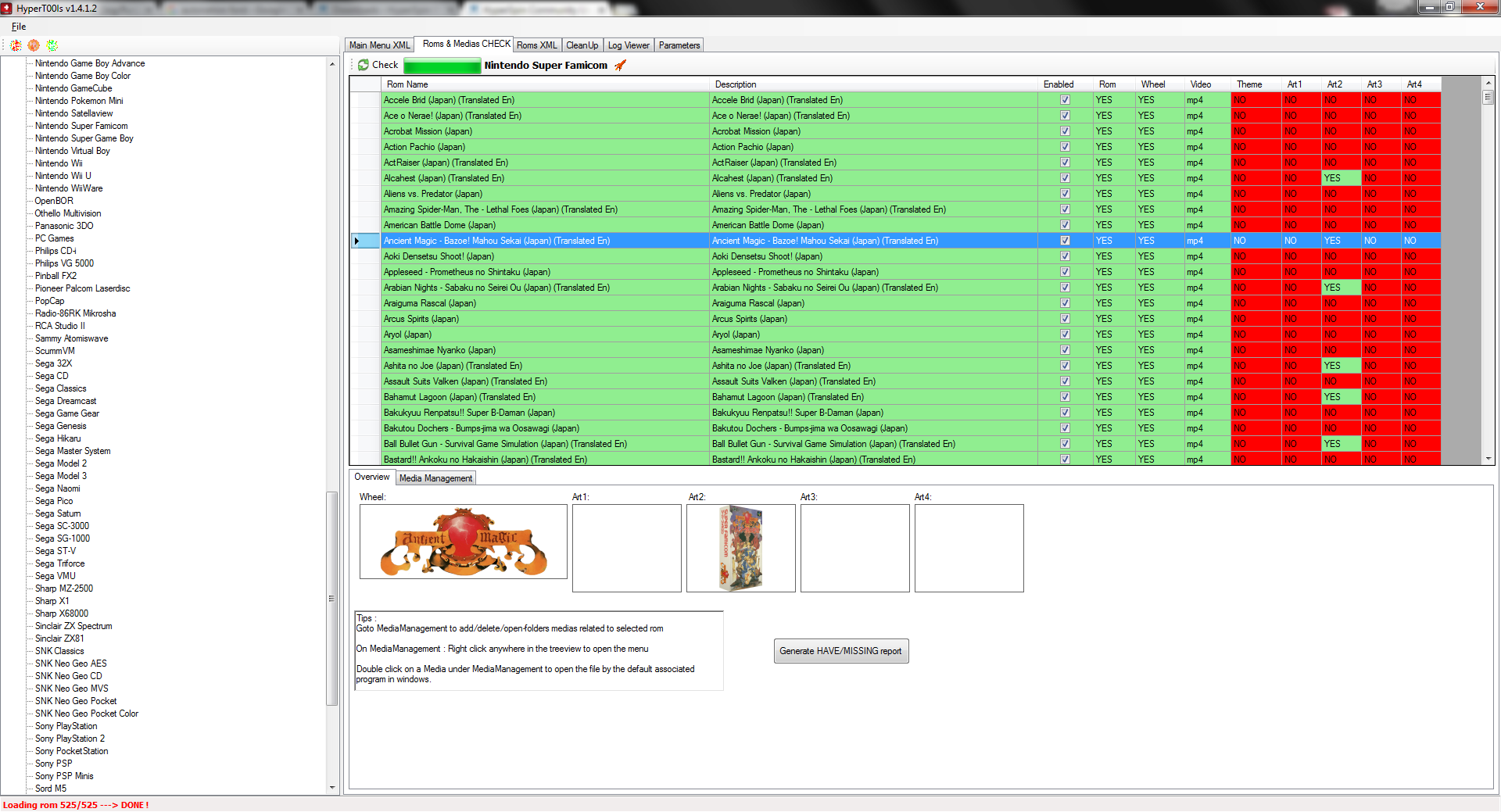Select Sony PlayStation 2 in tree
The height and width of the screenshot is (812, 1501).
70,739
